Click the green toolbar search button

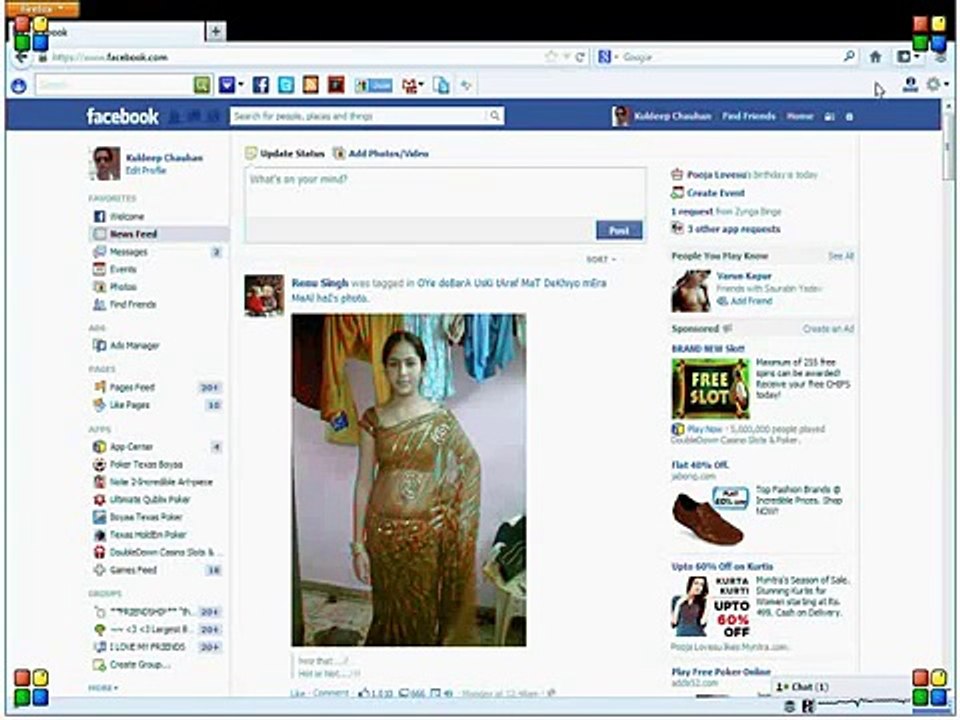pyautogui.click(x=202, y=85)
